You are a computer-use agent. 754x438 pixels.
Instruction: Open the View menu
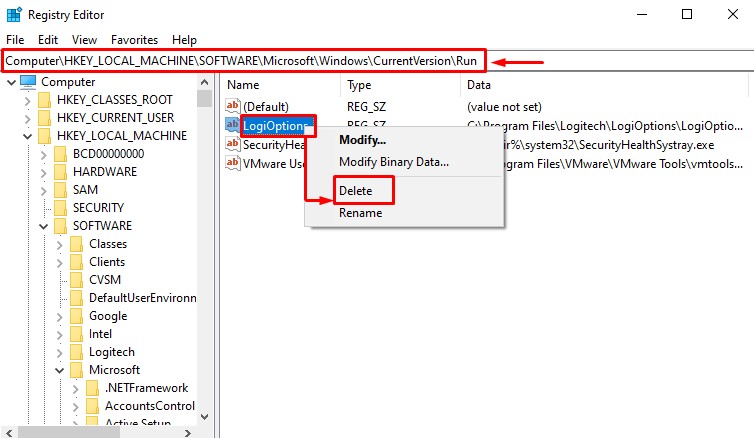point(84,40)
